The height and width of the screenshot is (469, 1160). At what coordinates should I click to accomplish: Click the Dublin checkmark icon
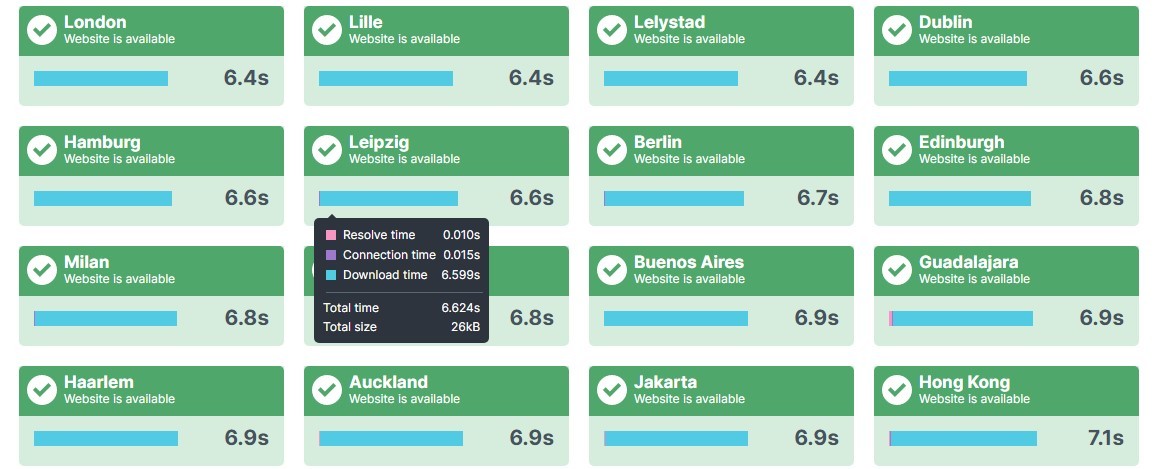click(x=897, y=30)
